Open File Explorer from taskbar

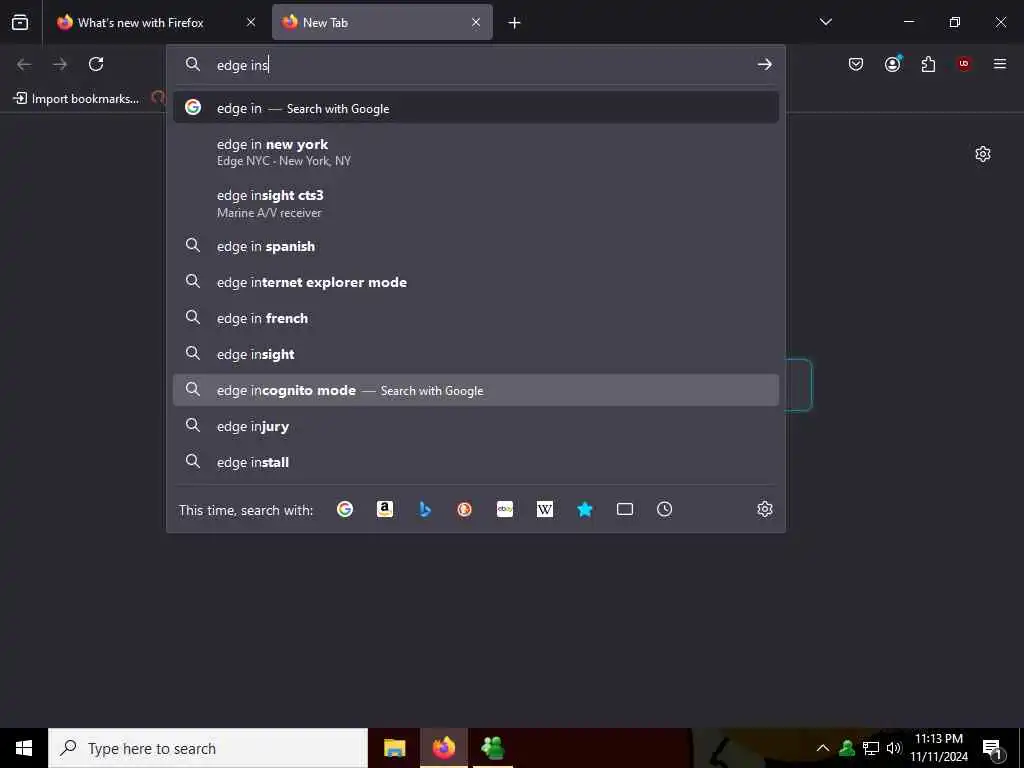394,748
